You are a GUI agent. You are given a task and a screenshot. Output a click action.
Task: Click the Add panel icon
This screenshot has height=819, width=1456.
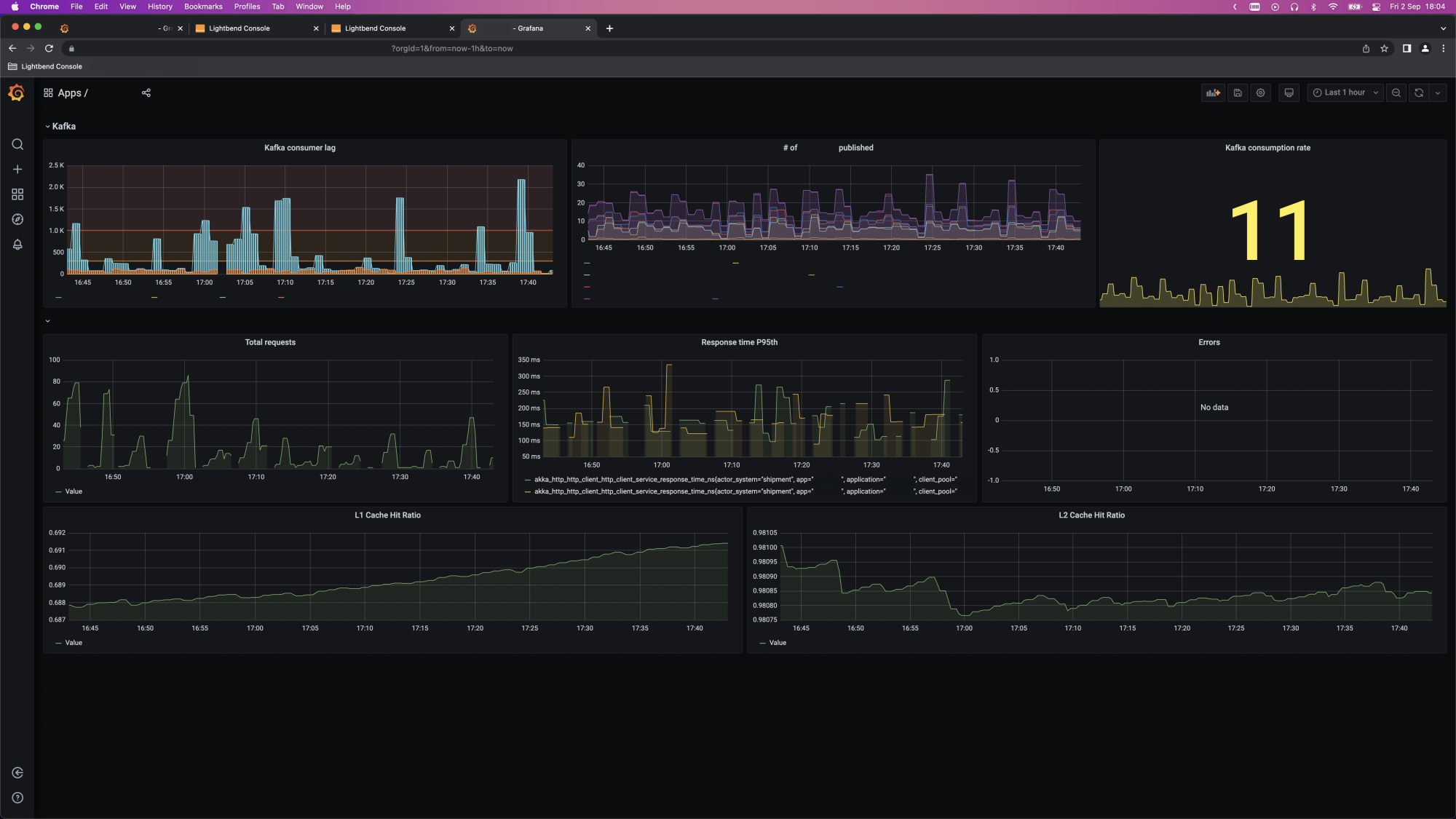(1213, 92)
